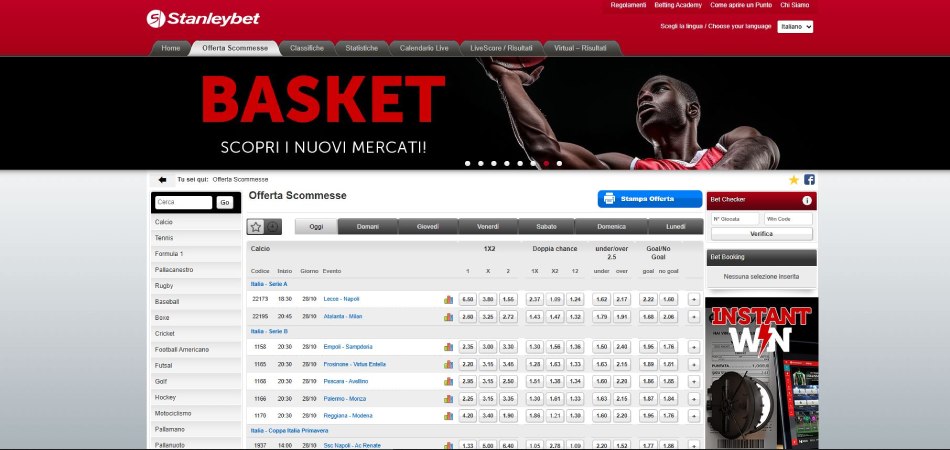
Task: Expand more markets for Empoli - Sampdoria
Action: (694, 347)
